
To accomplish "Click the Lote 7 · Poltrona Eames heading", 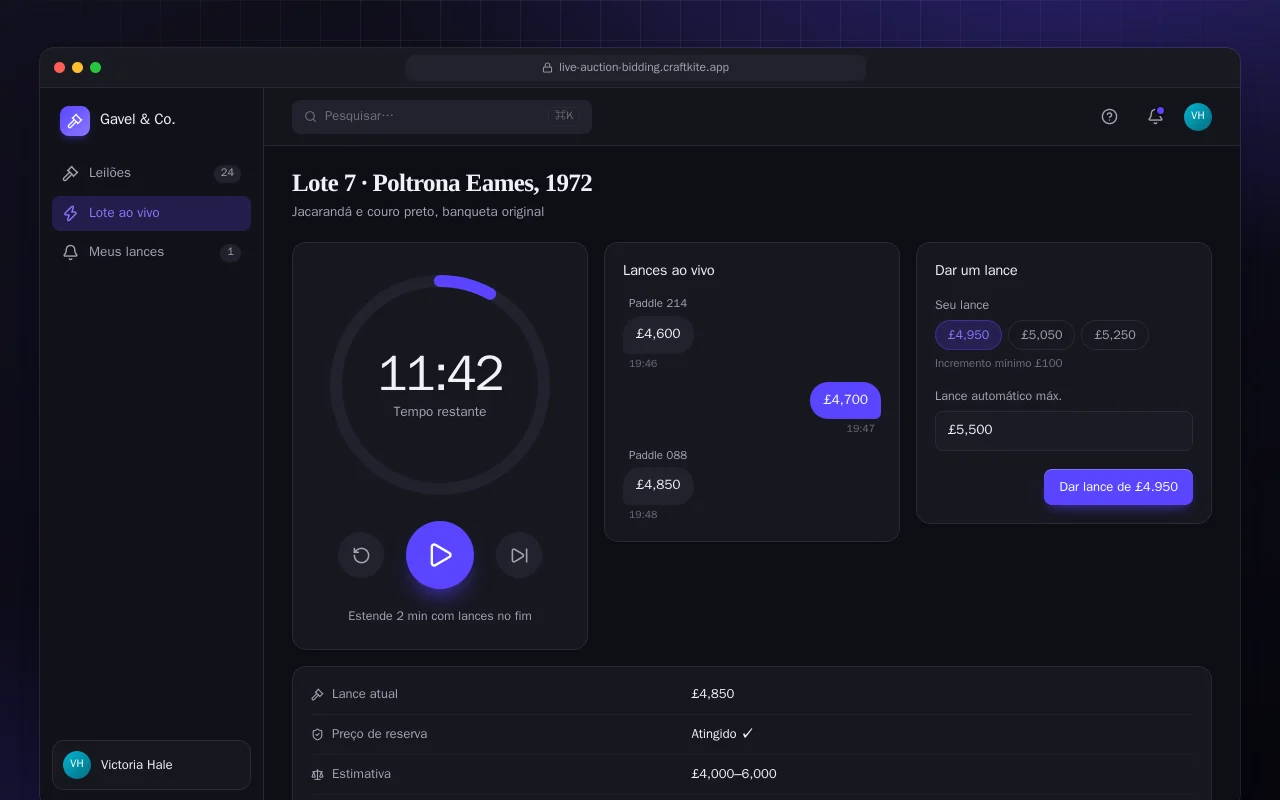I will tap(442, 183).
